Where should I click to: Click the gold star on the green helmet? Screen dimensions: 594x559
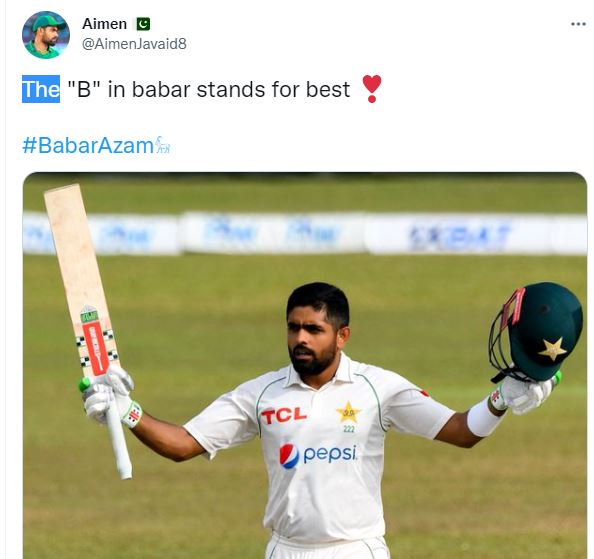552,348
